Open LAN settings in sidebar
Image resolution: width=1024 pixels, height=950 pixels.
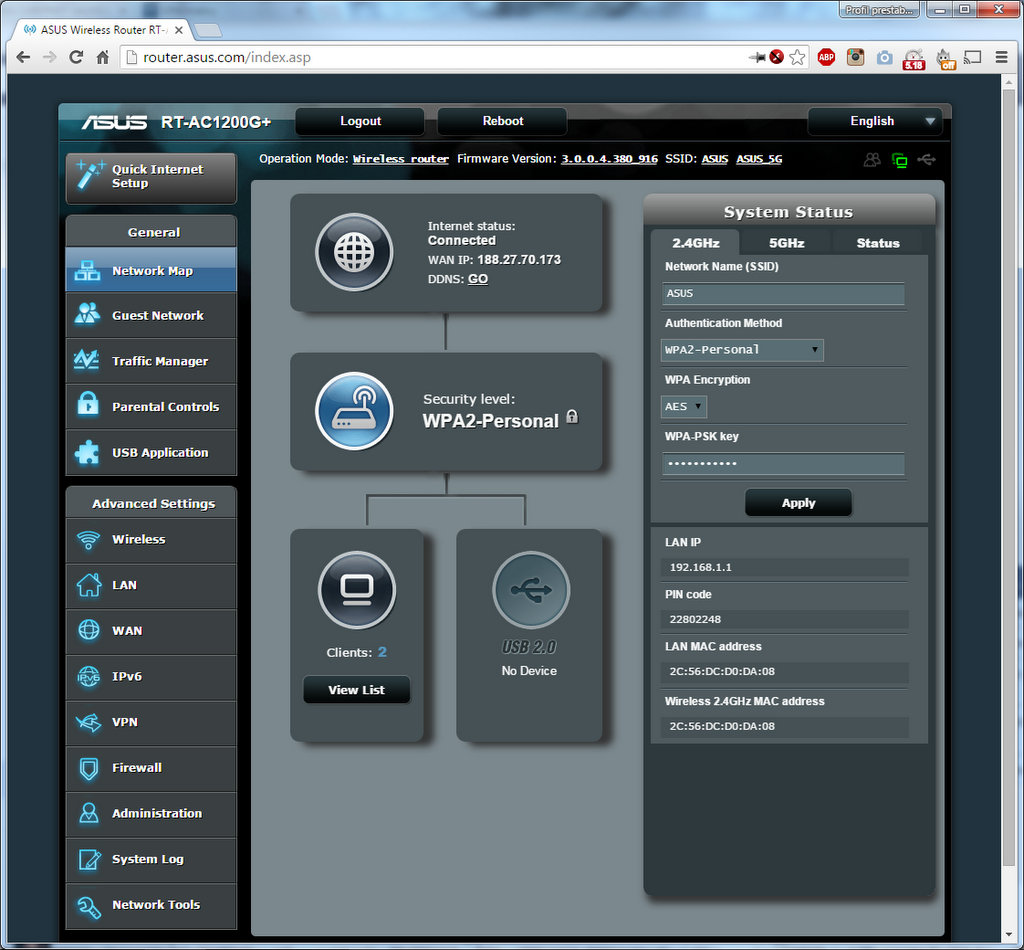coord(151,585)
